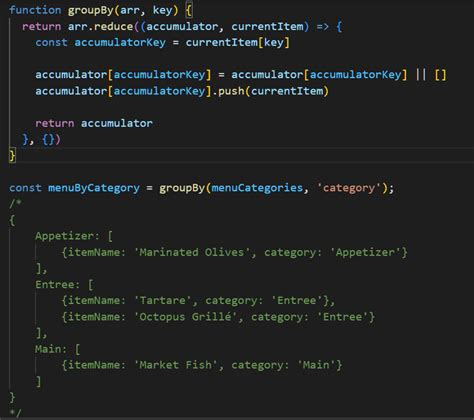
Task: Click the closing brace of groupBy function
Action: [x=12, y=155]
